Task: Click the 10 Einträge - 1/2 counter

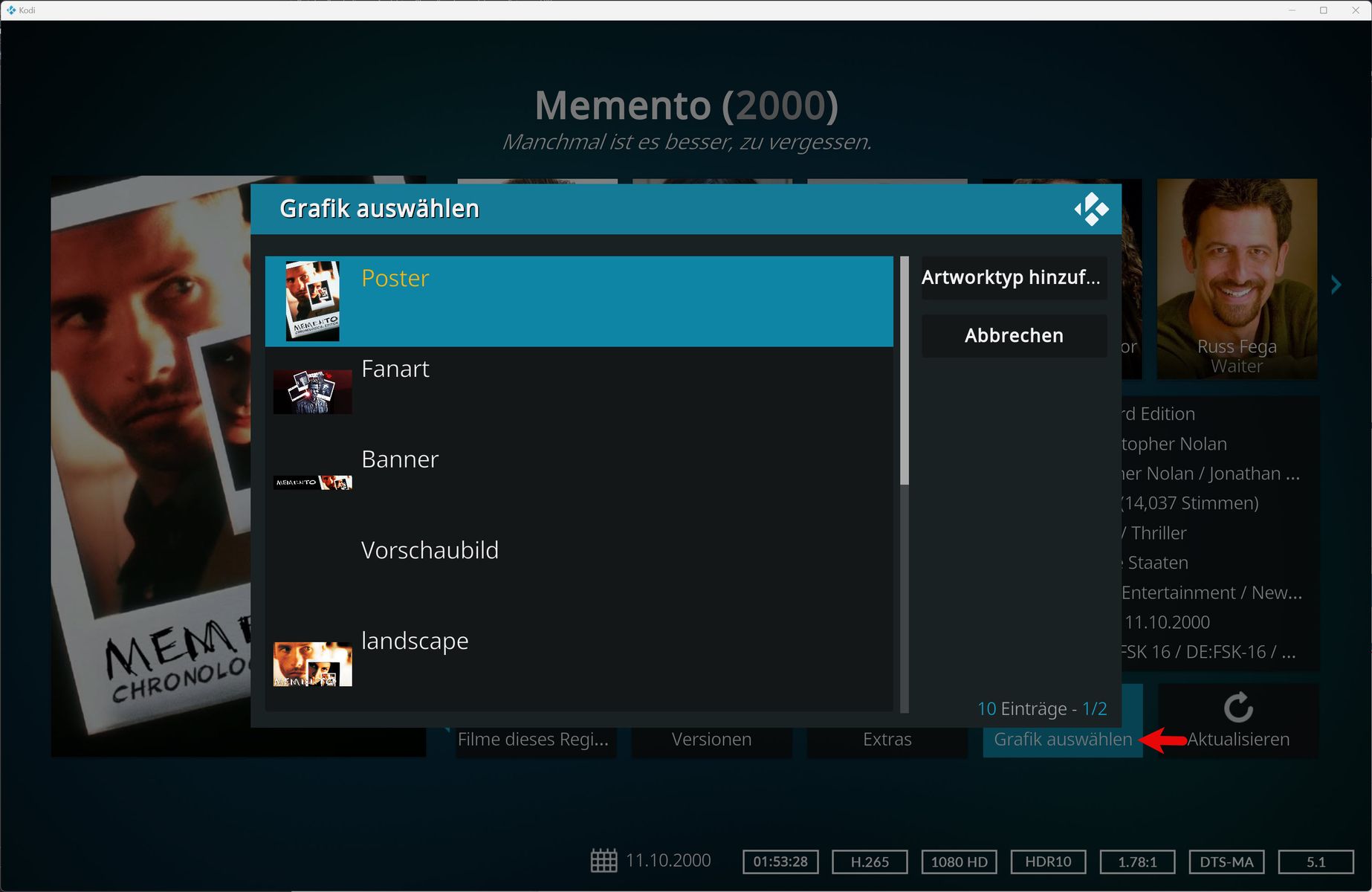Action: [1042, 709]
